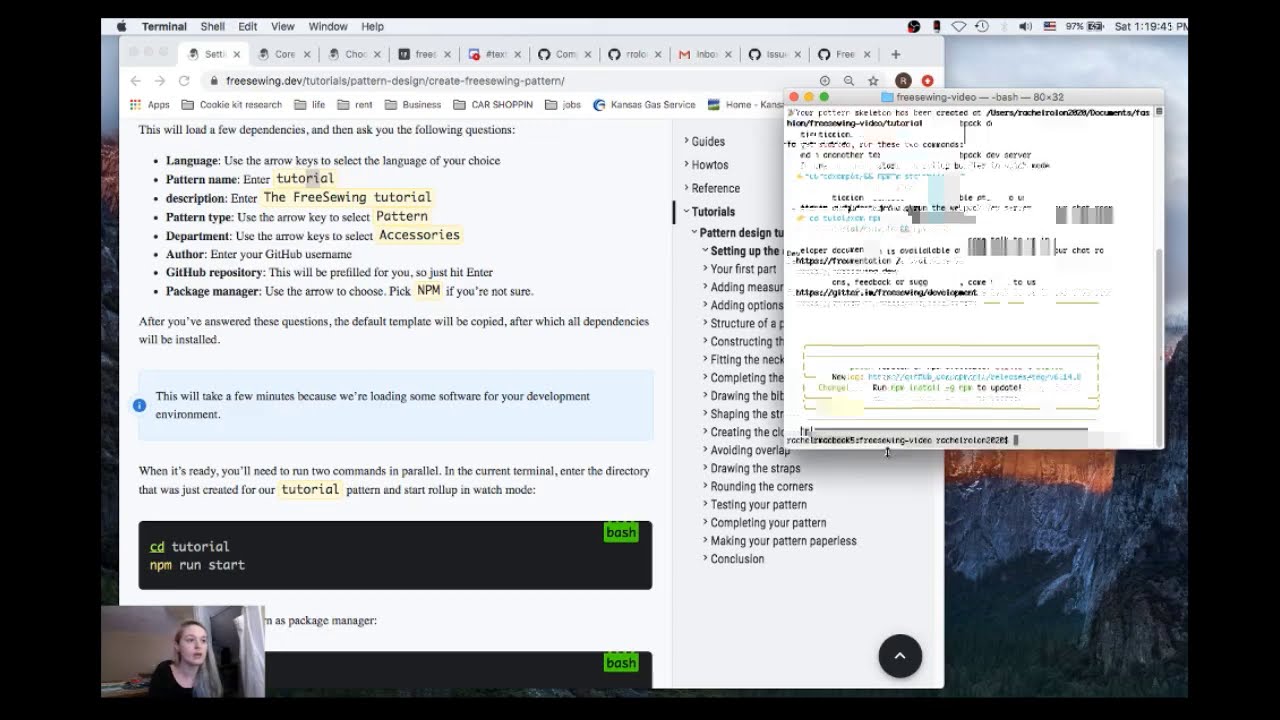Expand the Guides section in sidebar

pos(707,142)
